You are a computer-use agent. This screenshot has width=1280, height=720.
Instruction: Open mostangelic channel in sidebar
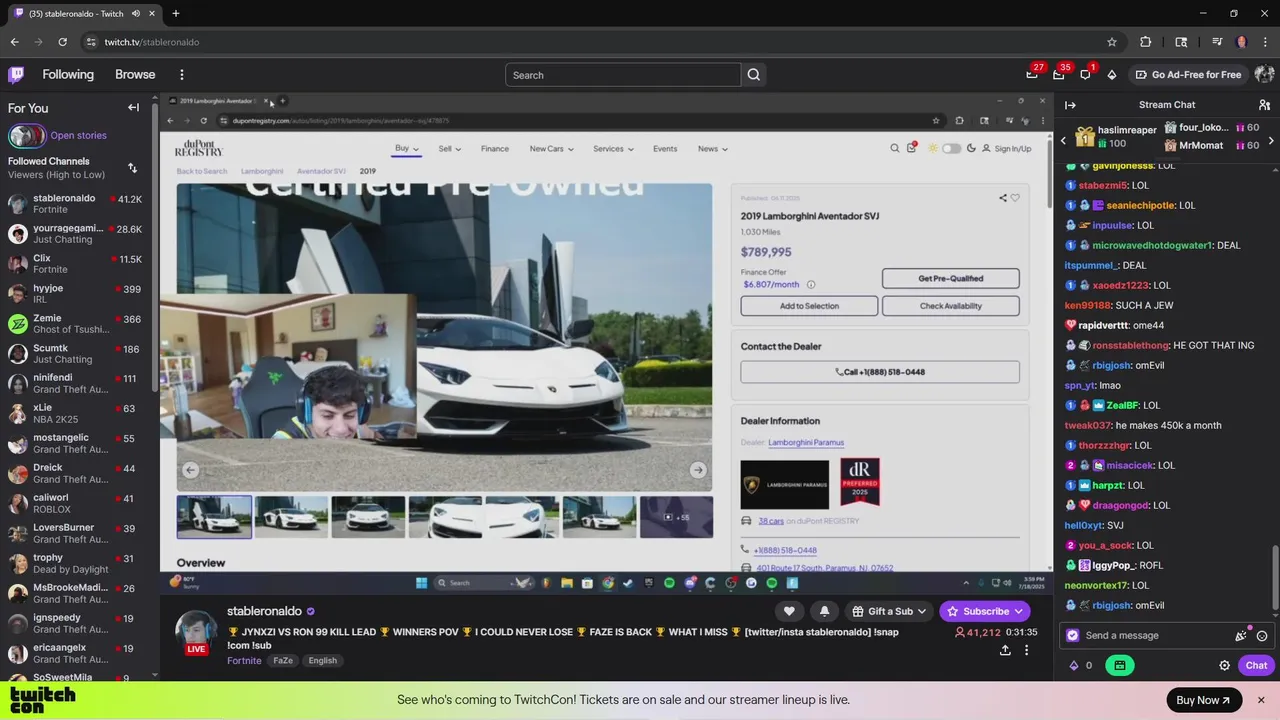76,444
